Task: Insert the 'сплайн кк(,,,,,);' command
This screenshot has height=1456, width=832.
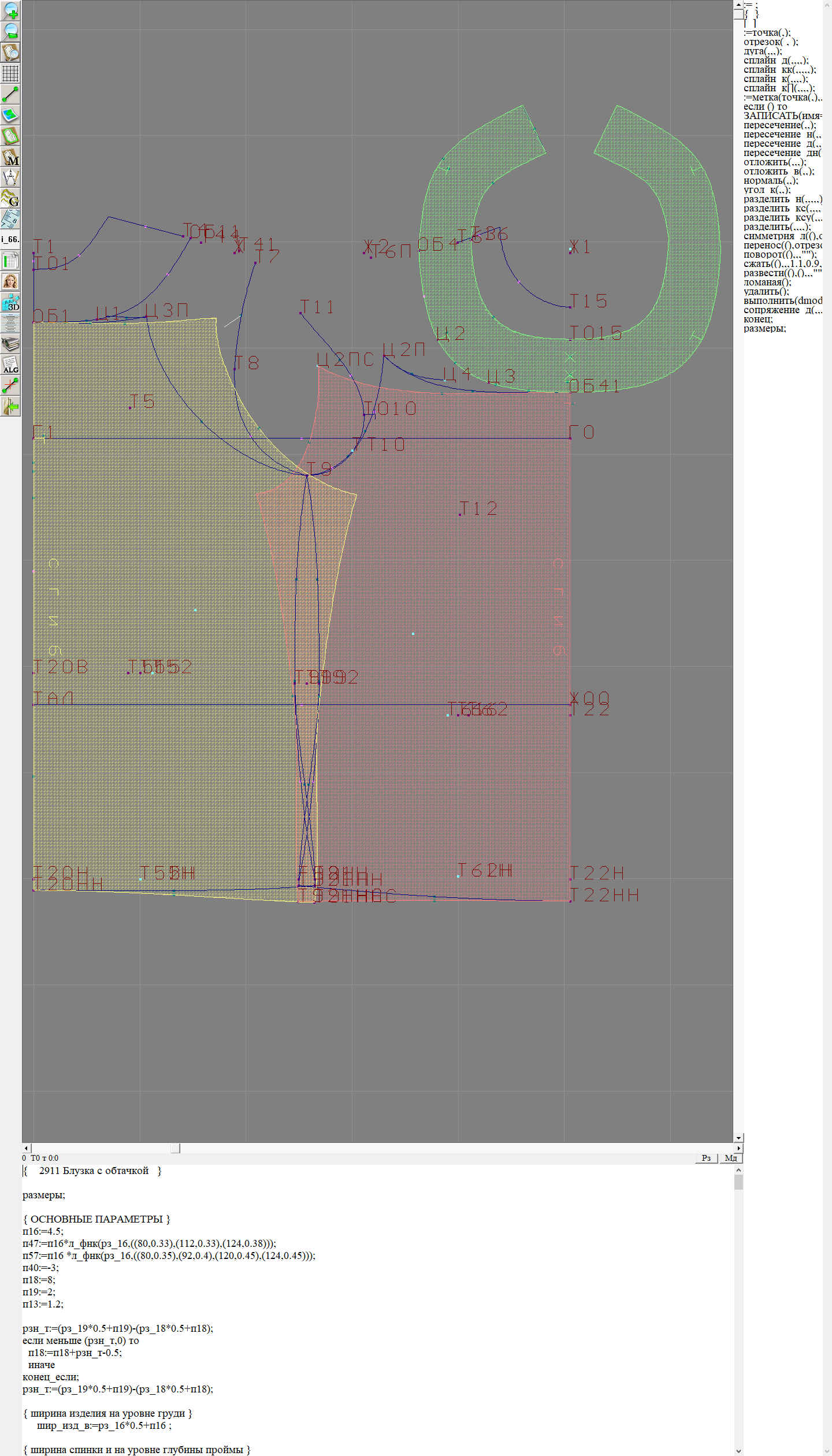Action: pyautogui.click(x=780, y=69)
